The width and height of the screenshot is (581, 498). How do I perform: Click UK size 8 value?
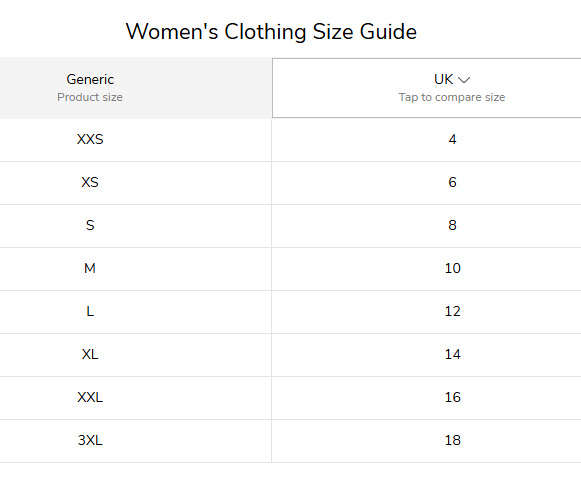[x=452, y=225]
